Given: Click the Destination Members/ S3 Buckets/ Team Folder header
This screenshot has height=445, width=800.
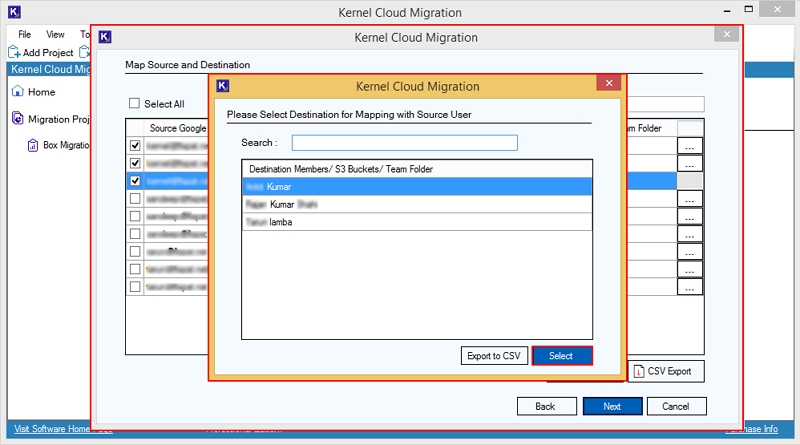Looking at the screenshot, I should tap(417, 169).
